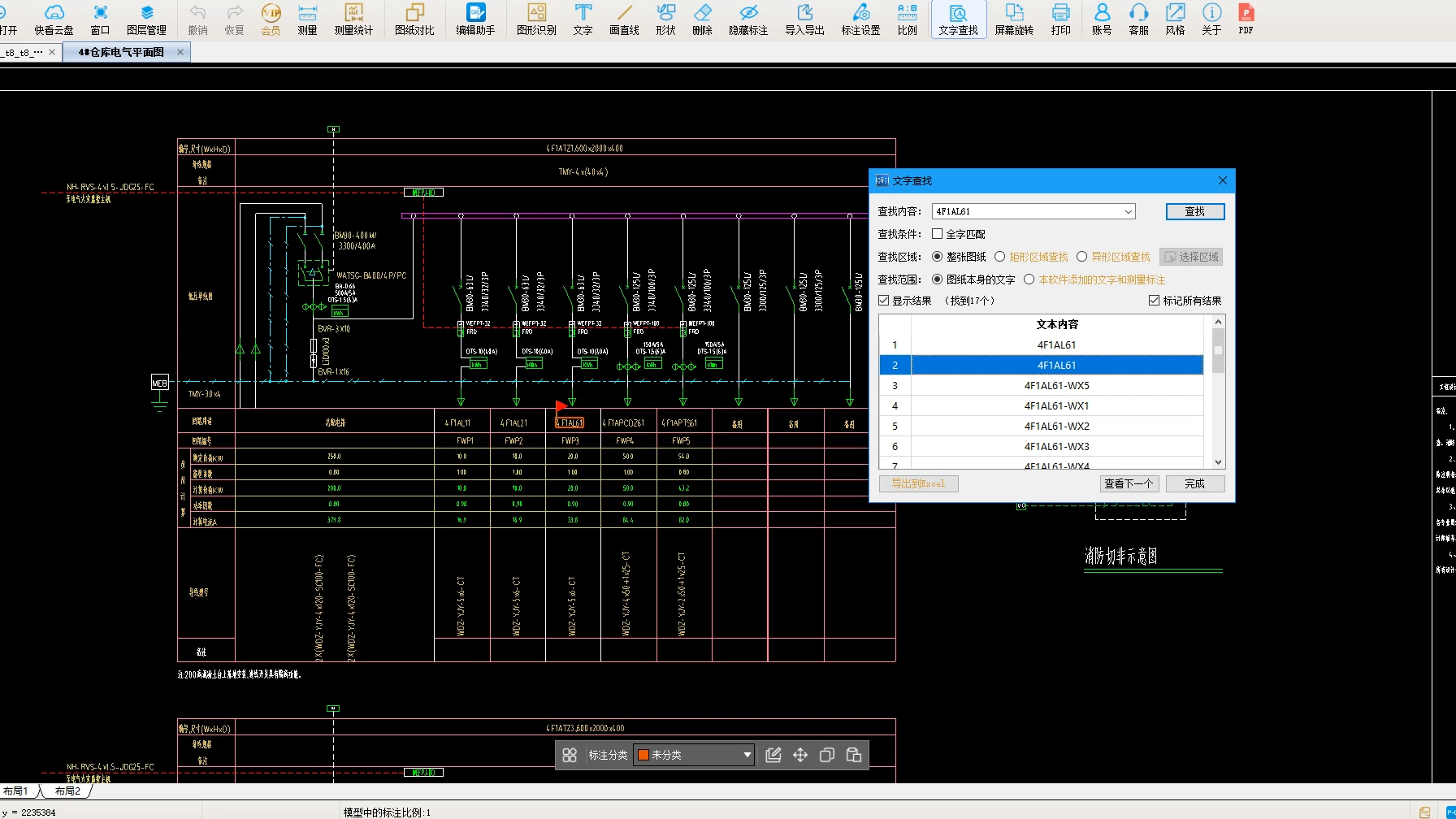This screenshot has height=819, width=1456.
Task: Select result row 4F1AL61-WX5
Action: click(1042, 385)
